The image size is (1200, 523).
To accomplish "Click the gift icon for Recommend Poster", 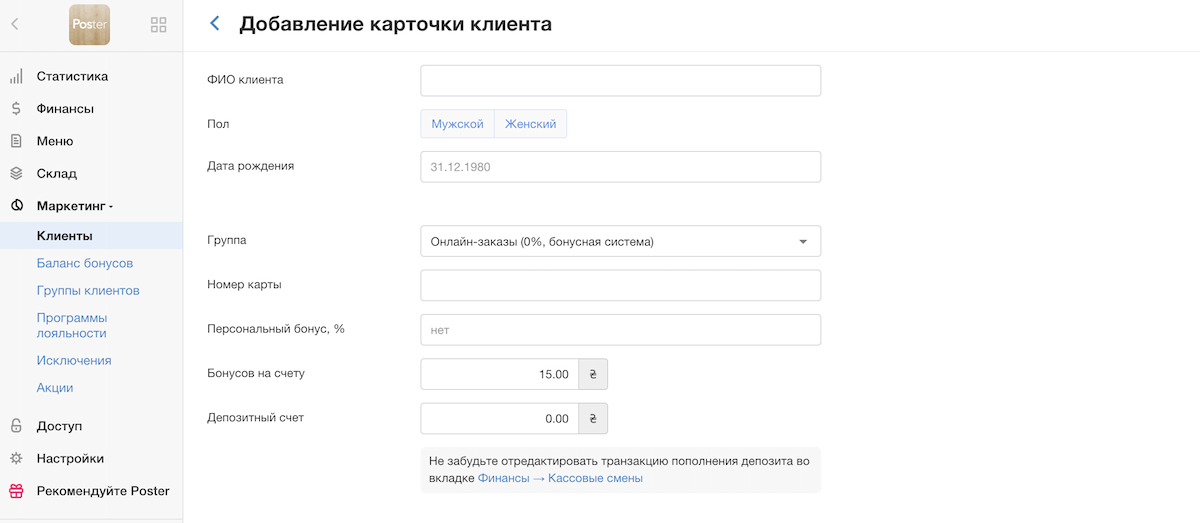I will click(16, 491).
